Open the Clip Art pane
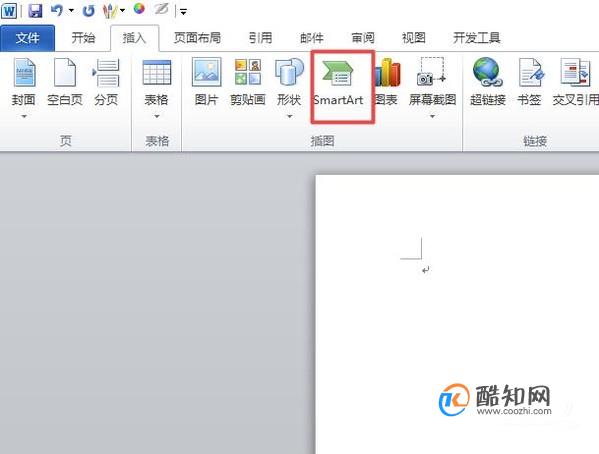 pos(248,82)
